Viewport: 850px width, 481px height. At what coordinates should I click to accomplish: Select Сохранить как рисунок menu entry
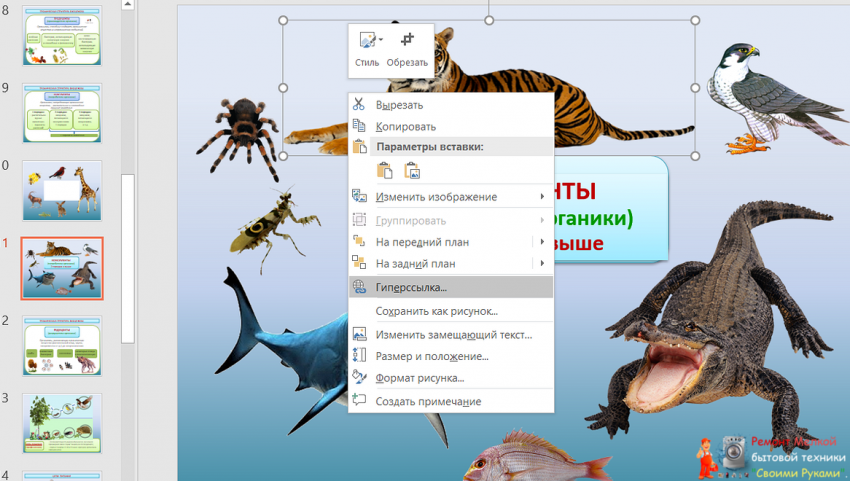(x=436, y=311)
